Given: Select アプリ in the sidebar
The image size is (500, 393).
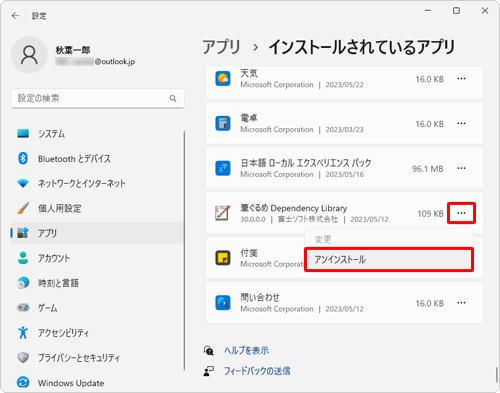Looking at the screenshot, I should pyautogui.click(x=97, y=233).
